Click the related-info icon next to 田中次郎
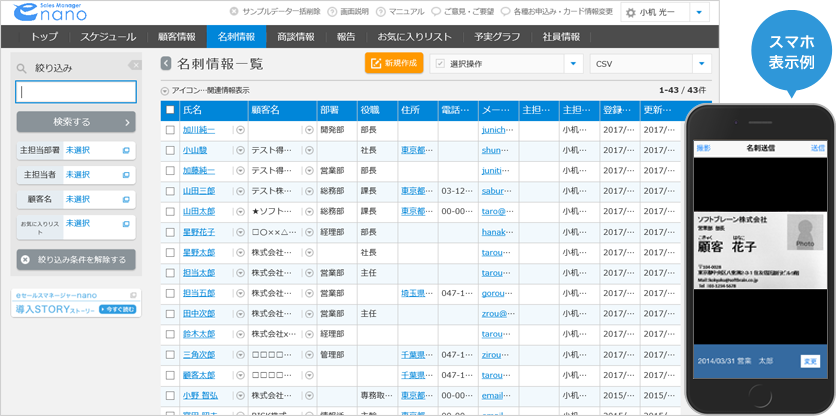The image size is (836, 416). (x=240, y=314)
